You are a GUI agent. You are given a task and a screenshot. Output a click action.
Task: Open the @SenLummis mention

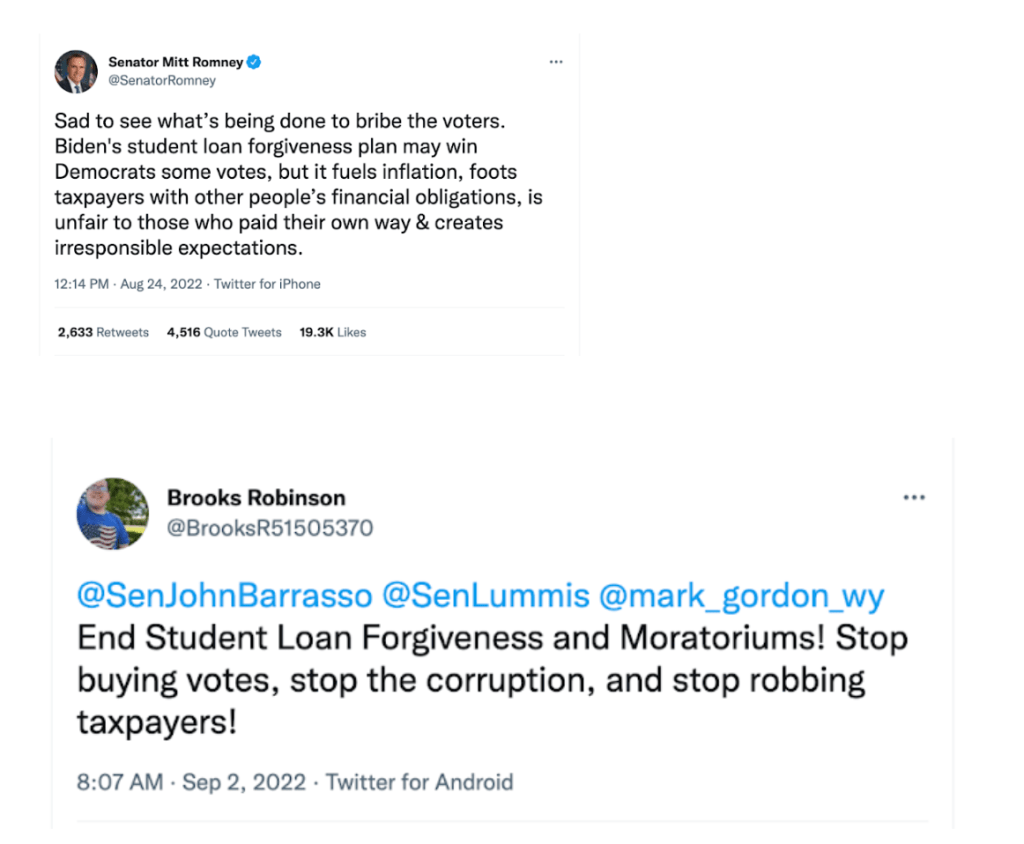(x=487, y=597)
